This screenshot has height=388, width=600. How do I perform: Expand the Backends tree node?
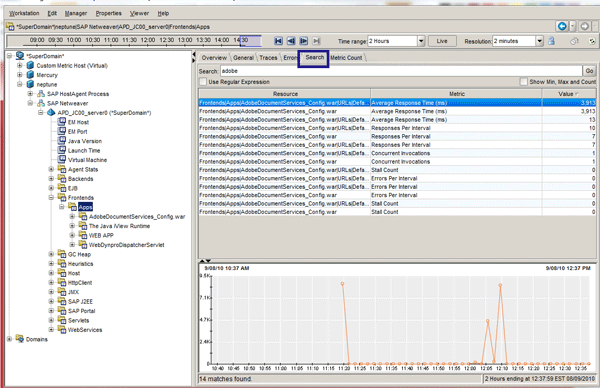(51, 179)
